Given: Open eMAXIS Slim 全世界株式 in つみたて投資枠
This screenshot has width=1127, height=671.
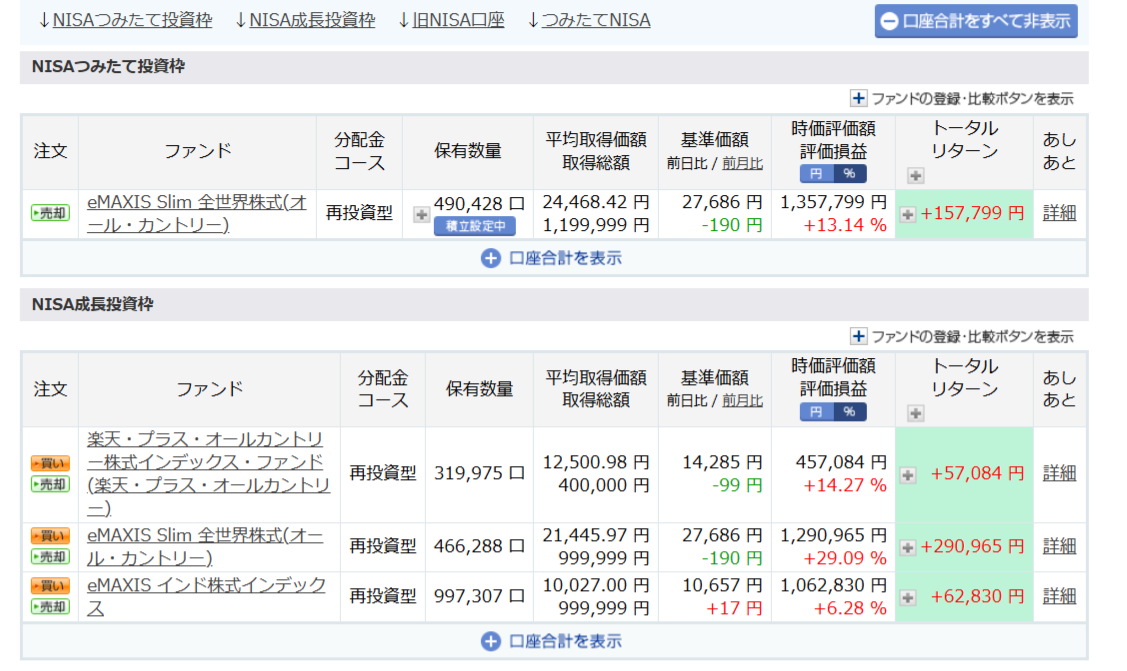Looking at the screenshot, I should point(196,213).
